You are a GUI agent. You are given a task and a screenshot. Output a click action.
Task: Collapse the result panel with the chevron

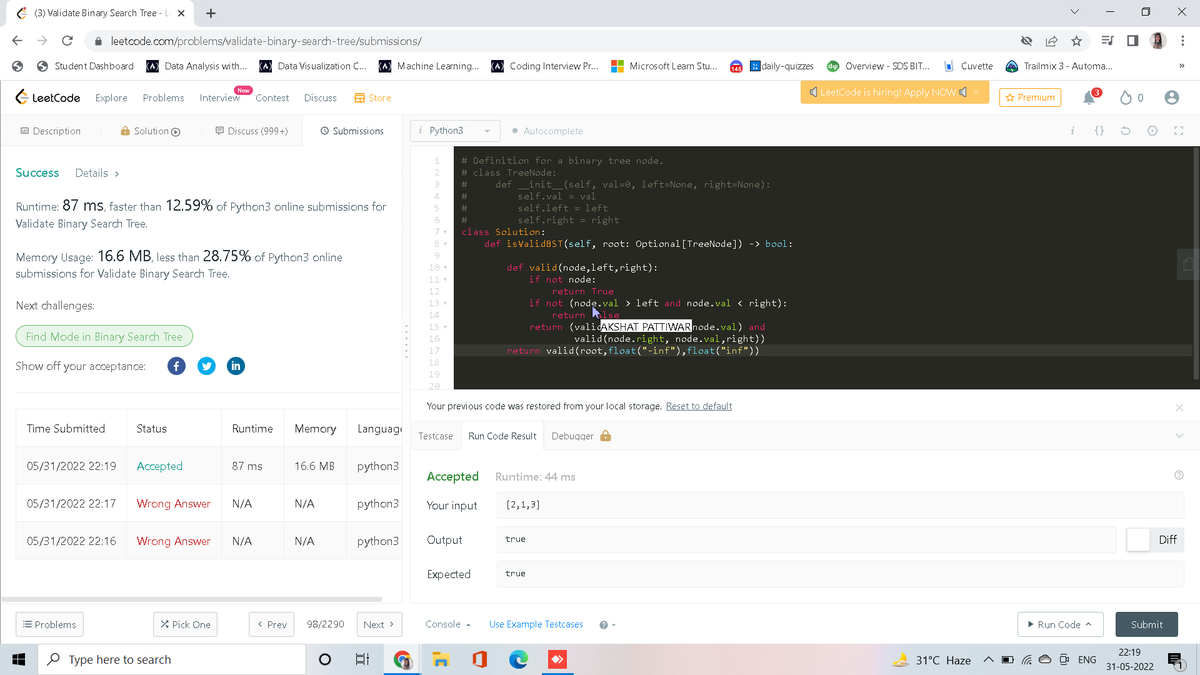click(1179, 436)
